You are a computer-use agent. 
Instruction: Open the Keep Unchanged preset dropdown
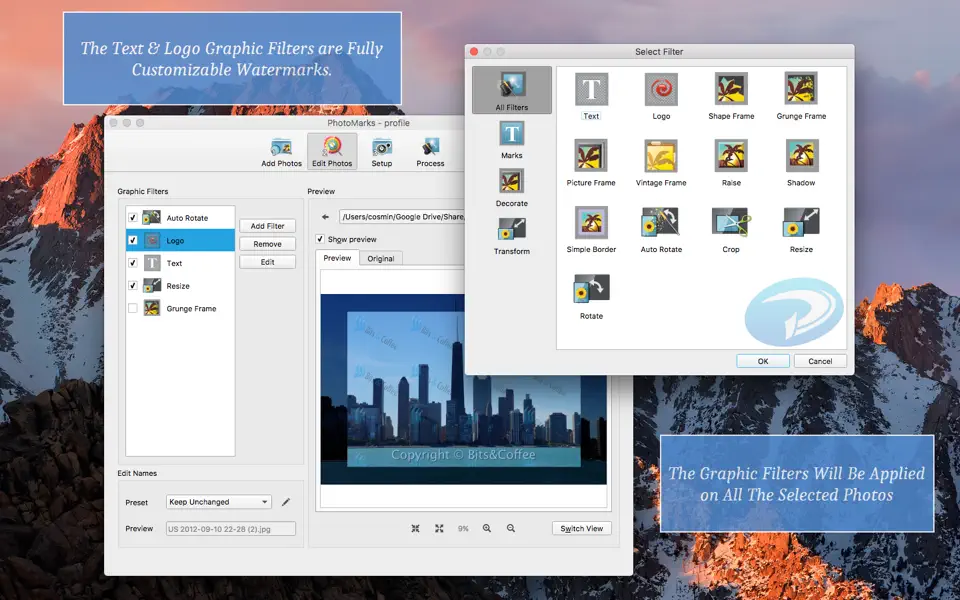coord(219,501)
